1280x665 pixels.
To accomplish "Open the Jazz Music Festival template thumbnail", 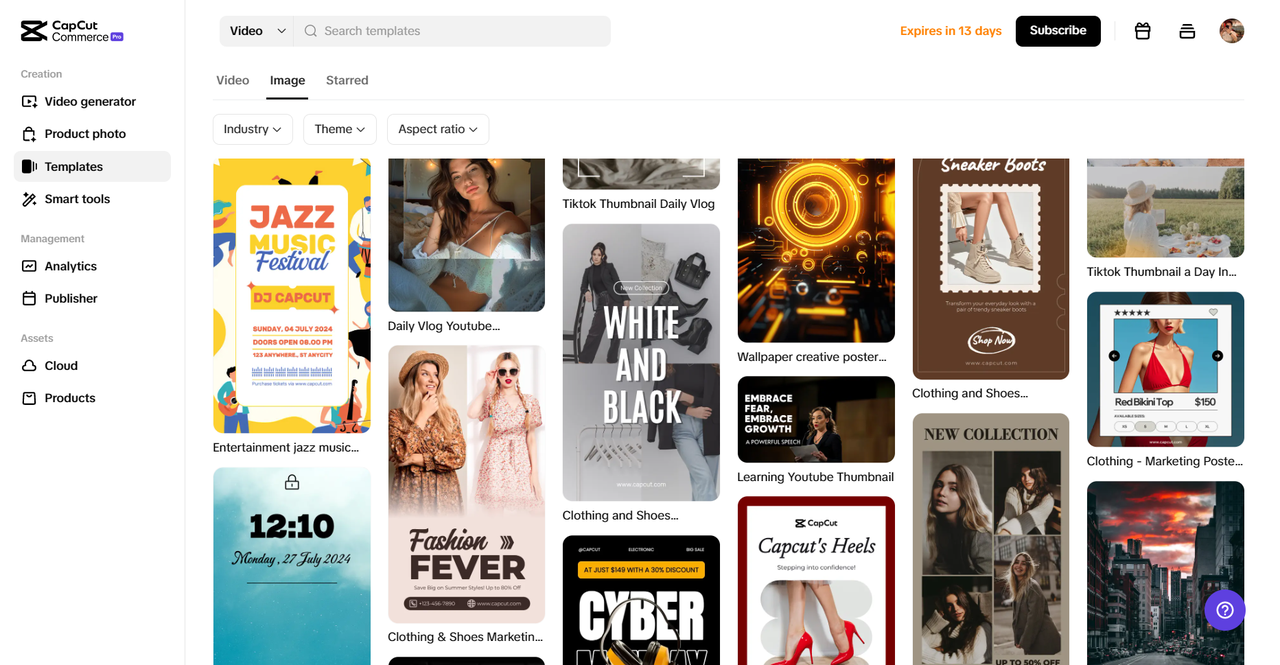I will (x=292, y=296).
